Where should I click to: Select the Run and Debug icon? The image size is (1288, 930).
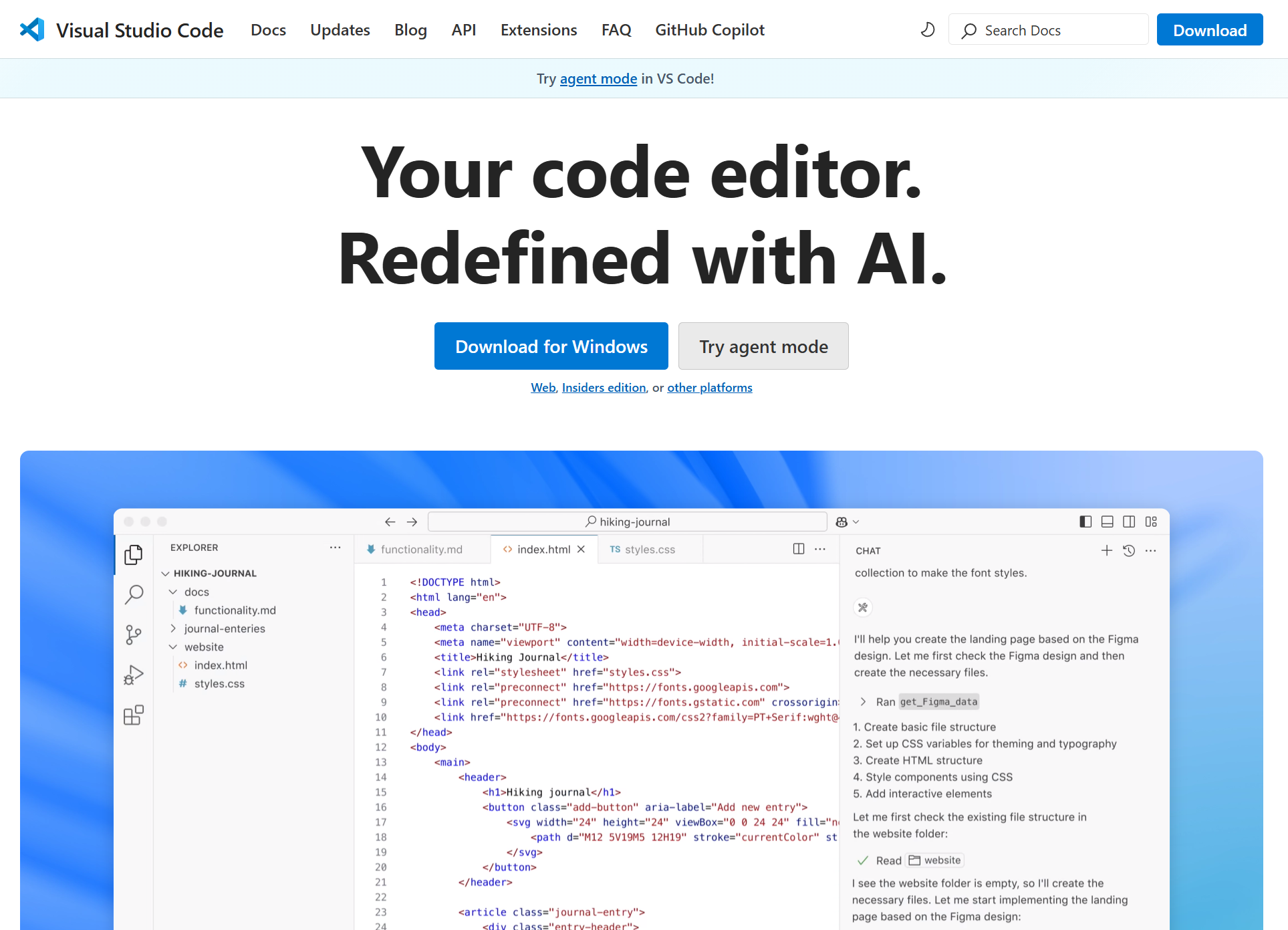(x=134, y=675)
